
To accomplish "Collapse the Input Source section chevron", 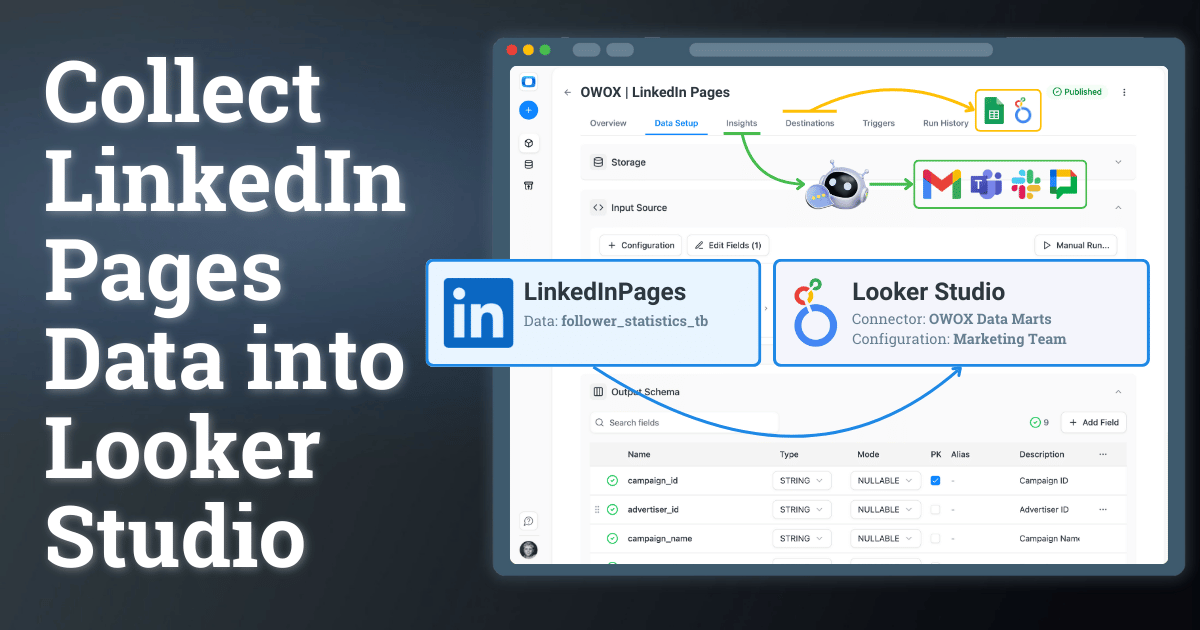I will tap(1118, 208).
